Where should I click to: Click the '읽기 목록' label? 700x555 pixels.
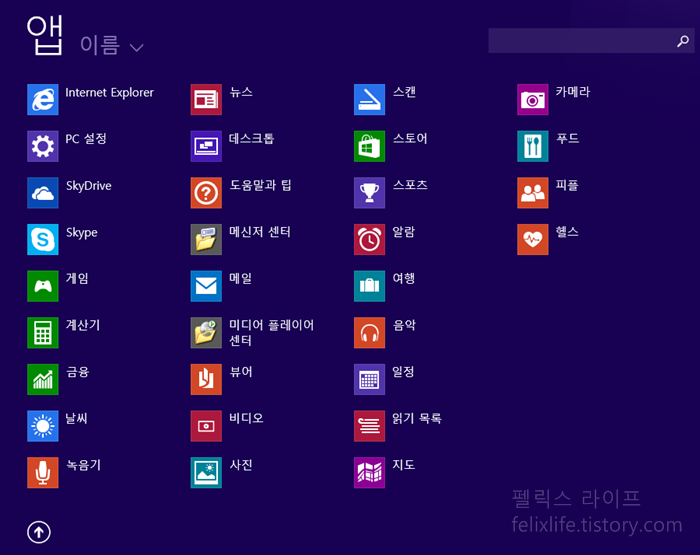417,418
